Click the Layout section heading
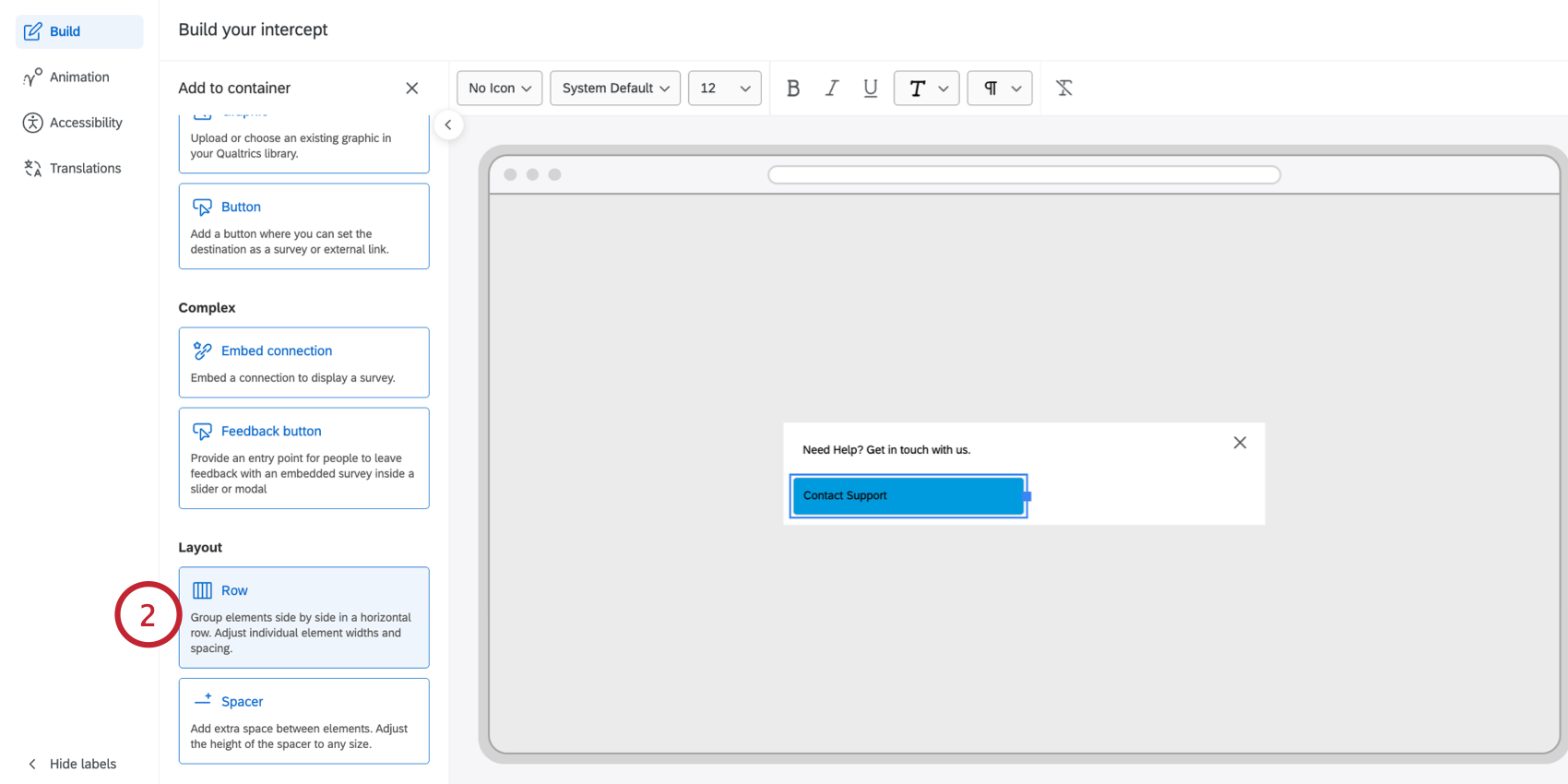The width and height of the screenshot is (1568, 784). click(x=200, y=548)
